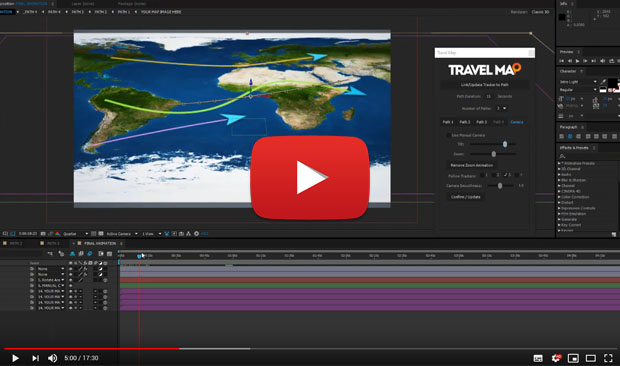The width and height of the screenshot is (620, 366).
Task: Toggle subtitles with the captions icon
Action: pyautogui.click(x=538, y=358)
